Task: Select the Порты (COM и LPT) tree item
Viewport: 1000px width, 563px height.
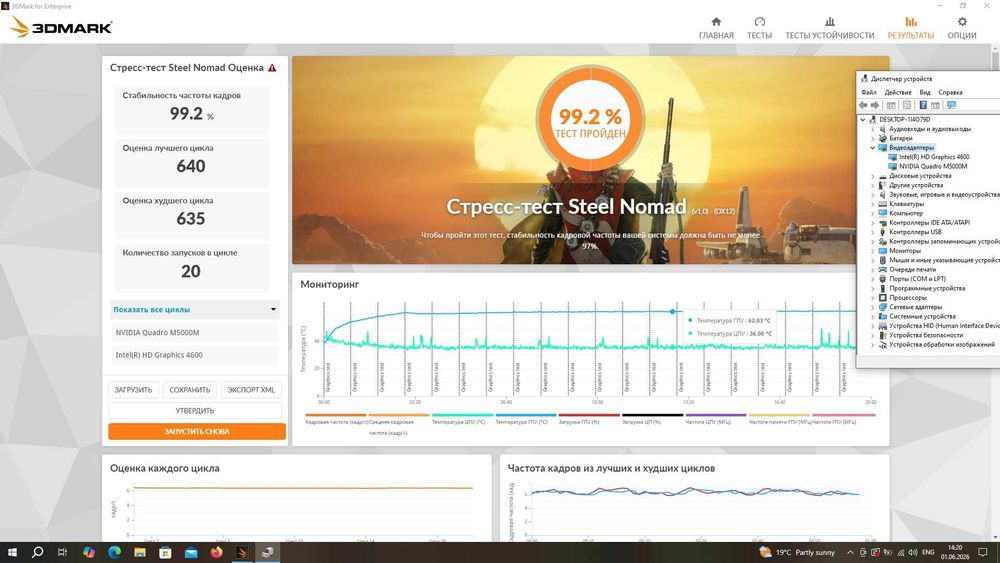Action: tap(917, 279)
